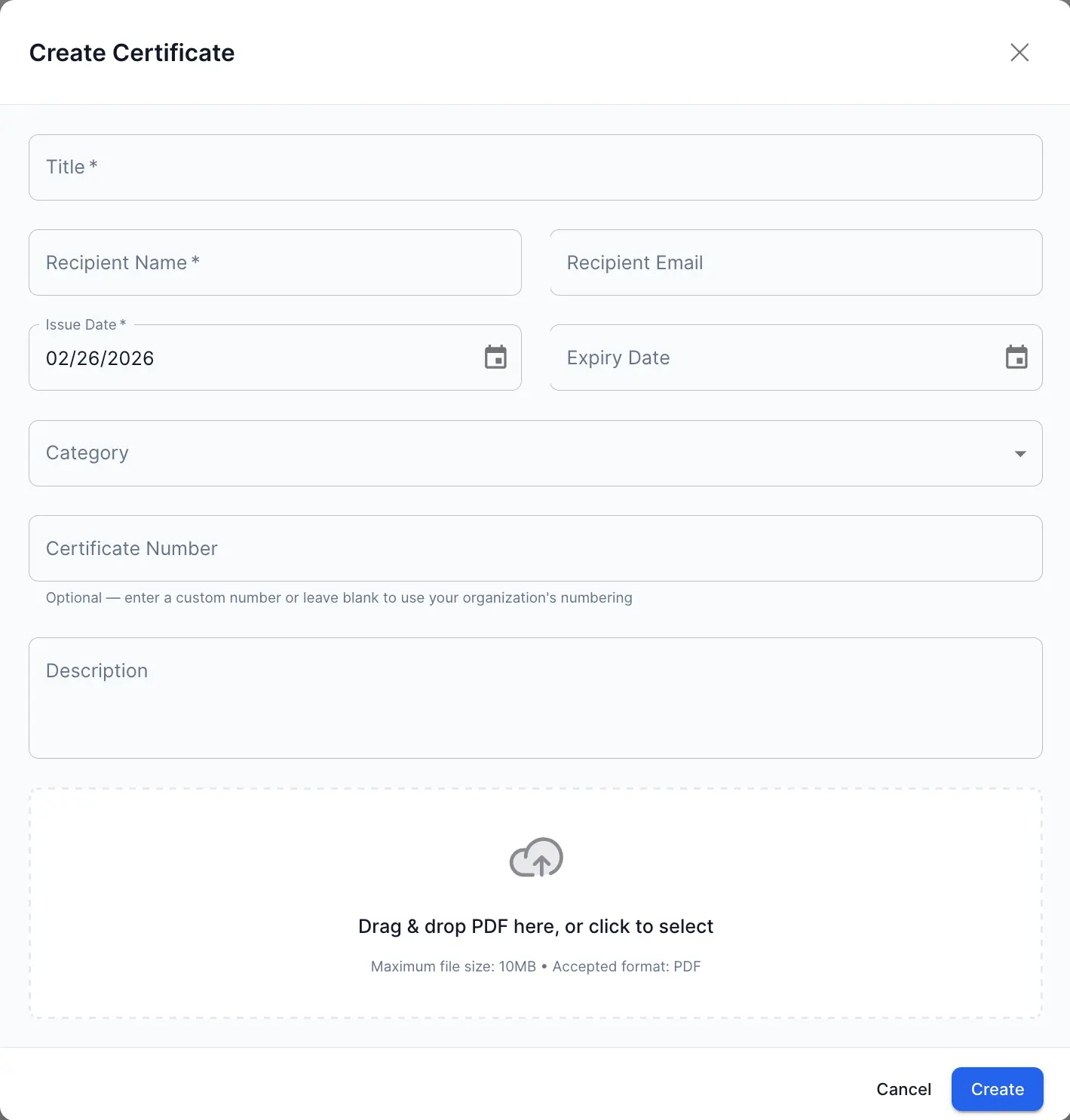1070x1120 pixels.
Task: Click the cloud upload icon
Action: [x=535, y=858]
